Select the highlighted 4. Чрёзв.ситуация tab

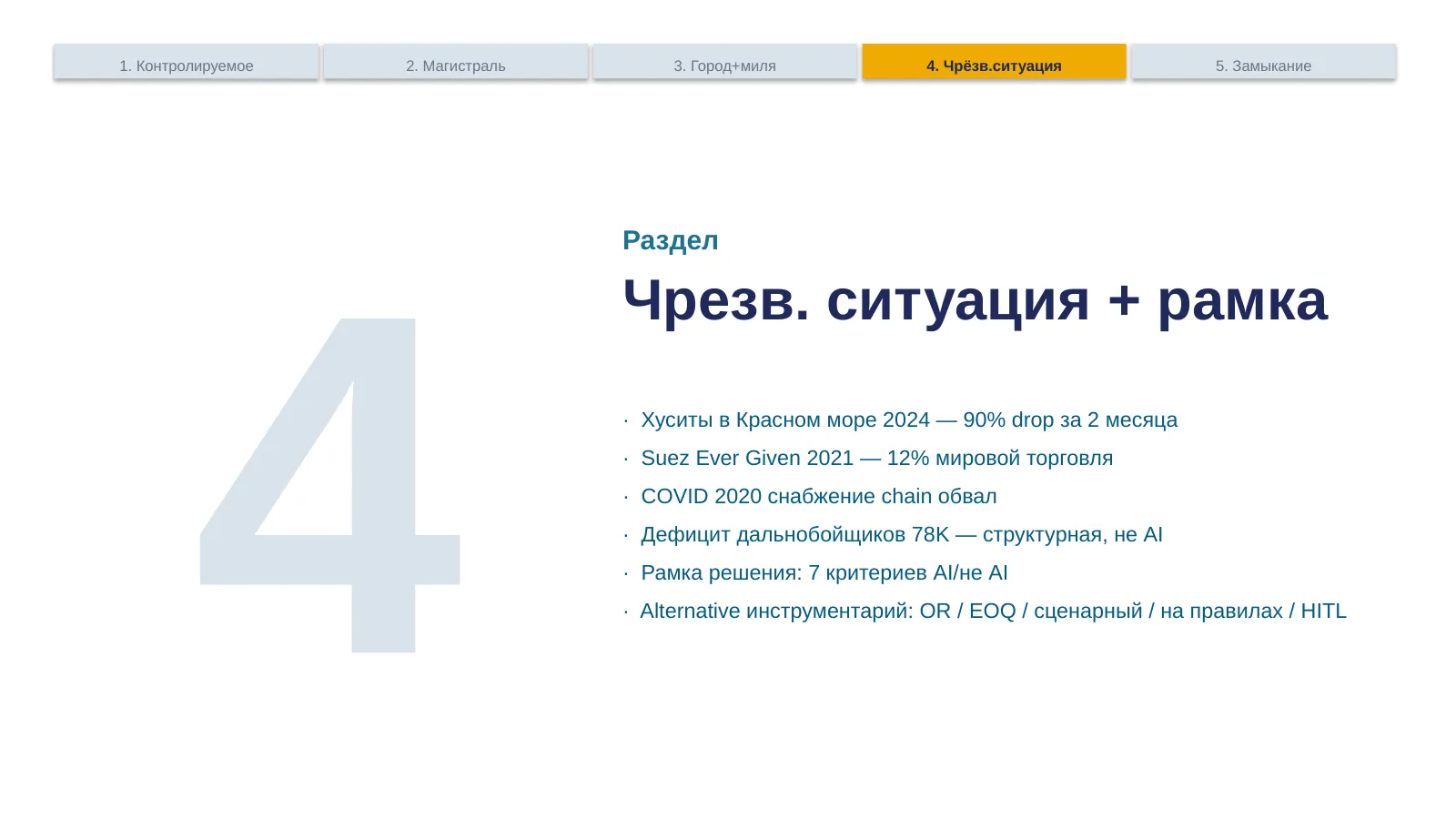click(994, 62)
